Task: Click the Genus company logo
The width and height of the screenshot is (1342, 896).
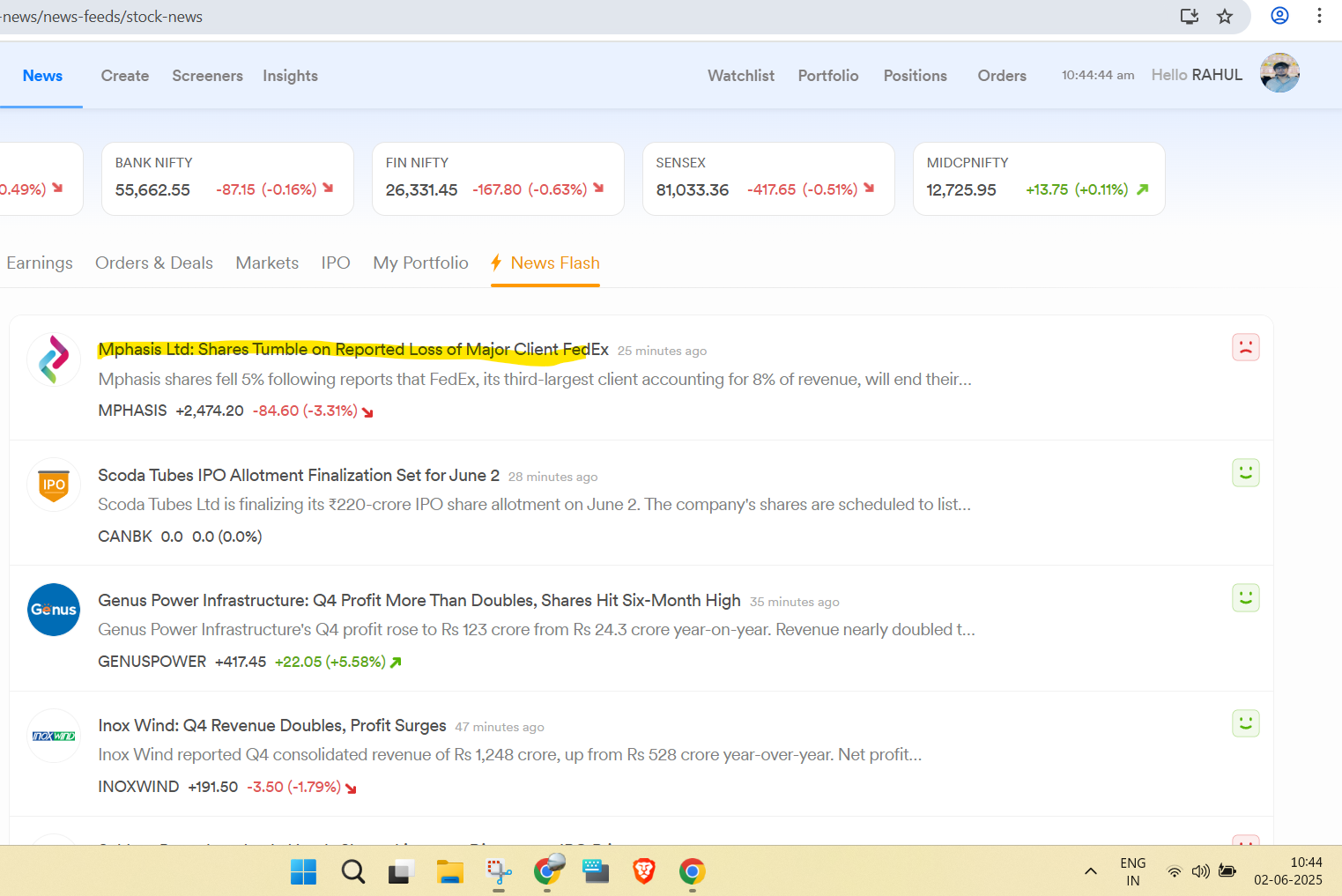Action: coord(54,610)
